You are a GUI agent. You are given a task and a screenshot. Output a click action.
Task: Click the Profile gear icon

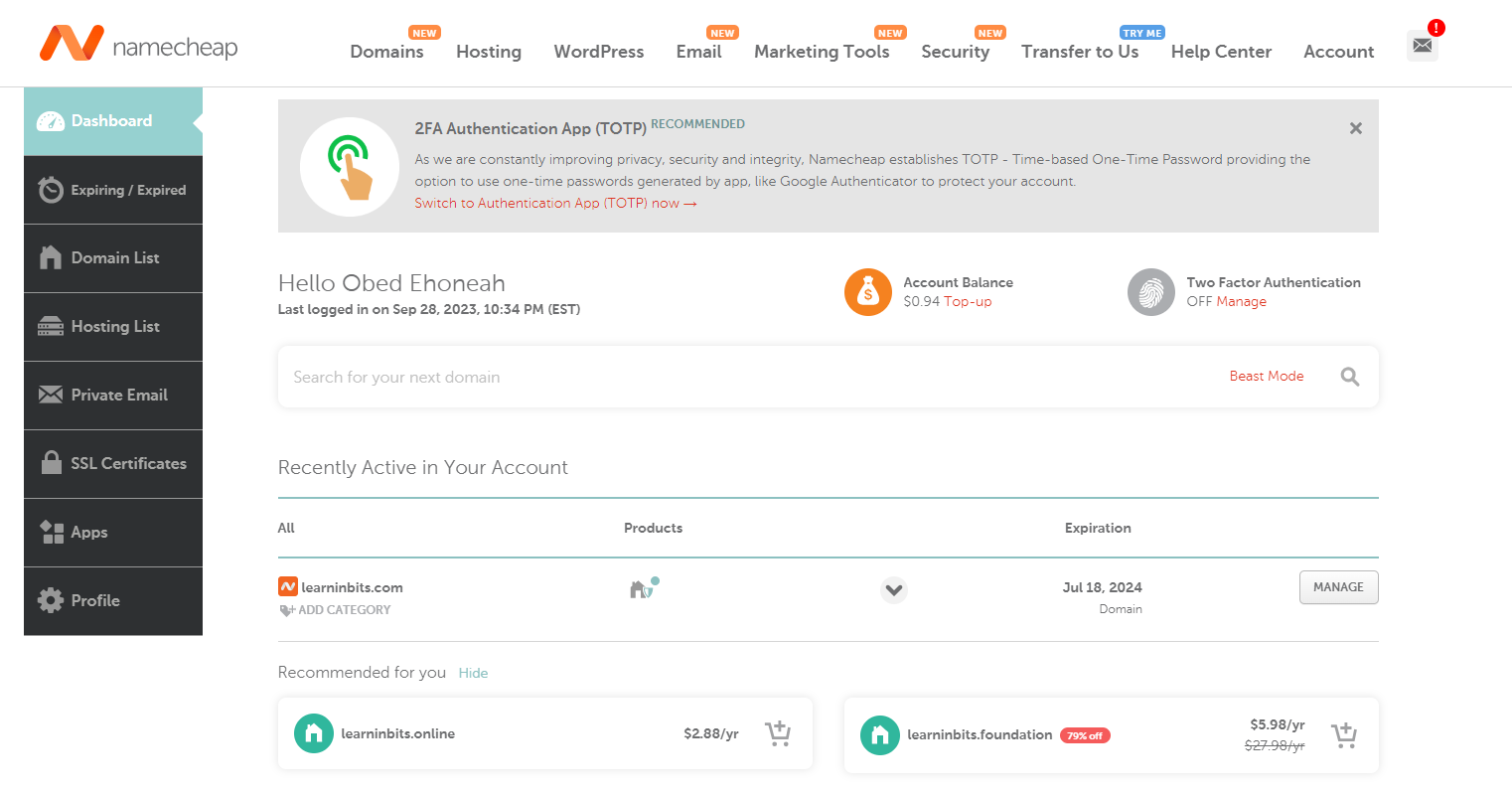click(51, 600)
